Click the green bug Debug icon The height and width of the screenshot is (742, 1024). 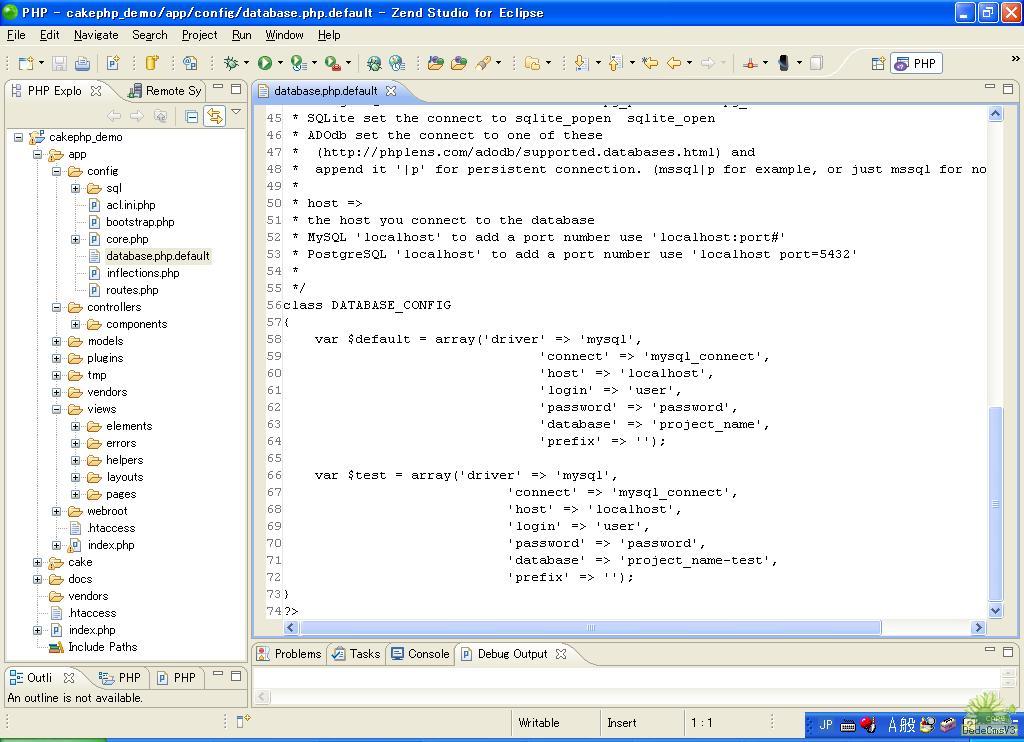click(231, 63)
